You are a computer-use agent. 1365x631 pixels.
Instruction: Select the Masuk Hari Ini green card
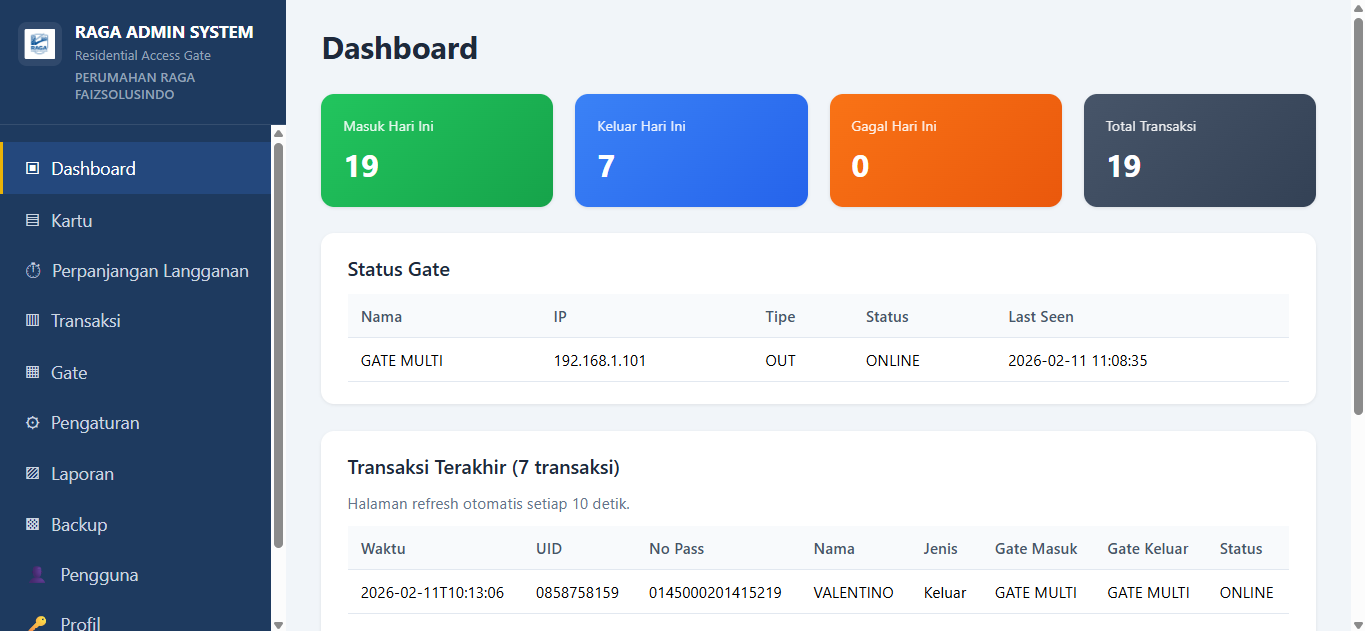click(436, 151)
